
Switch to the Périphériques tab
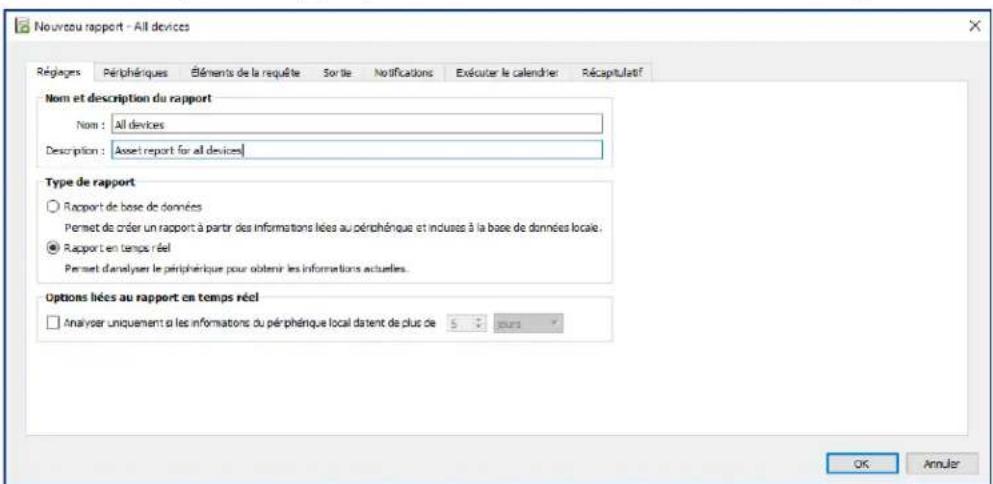136,73
